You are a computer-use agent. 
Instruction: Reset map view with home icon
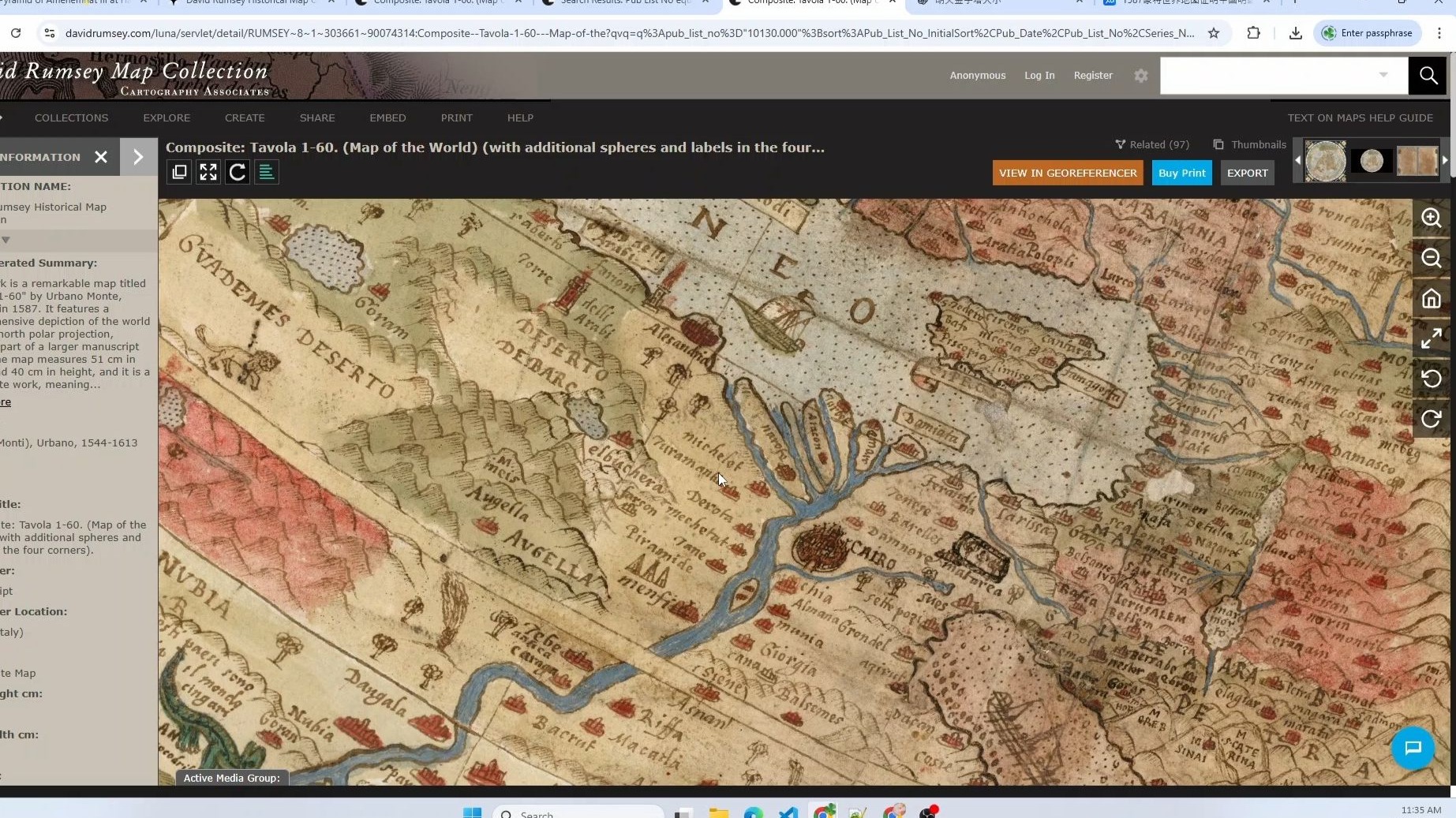pyautogui.click(x=1431, y=298)
